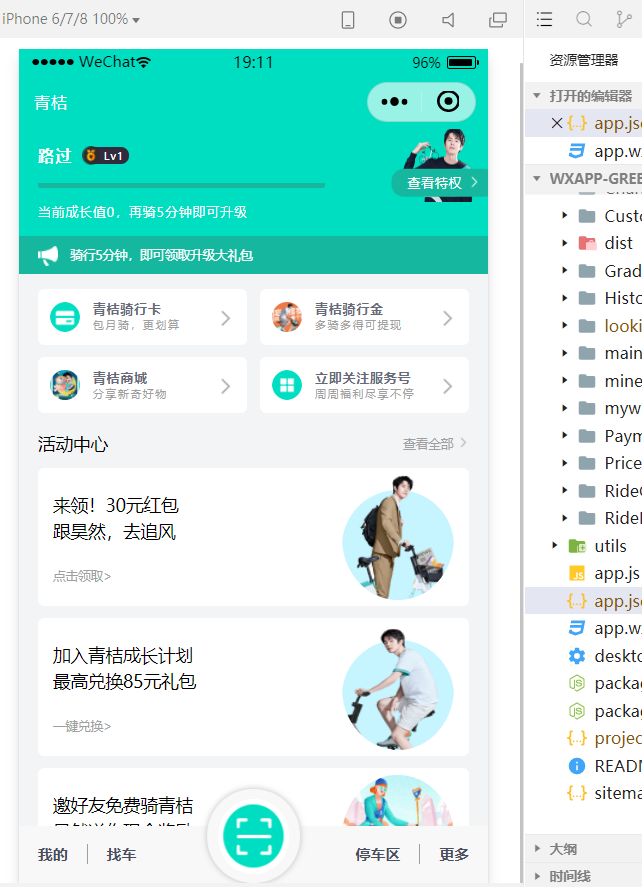The image size is (642, 887).
Task: Tap the green scan button
Action: [253, 836]
